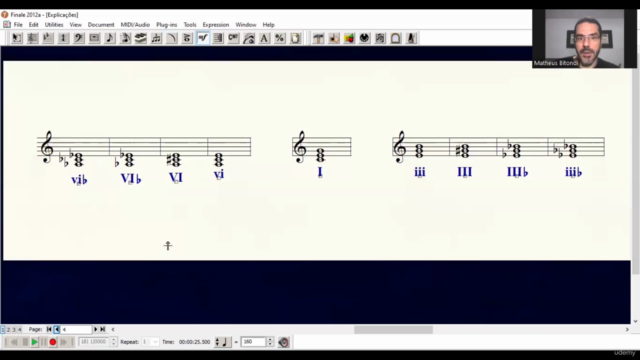Open the File menu

click(18, 24)
